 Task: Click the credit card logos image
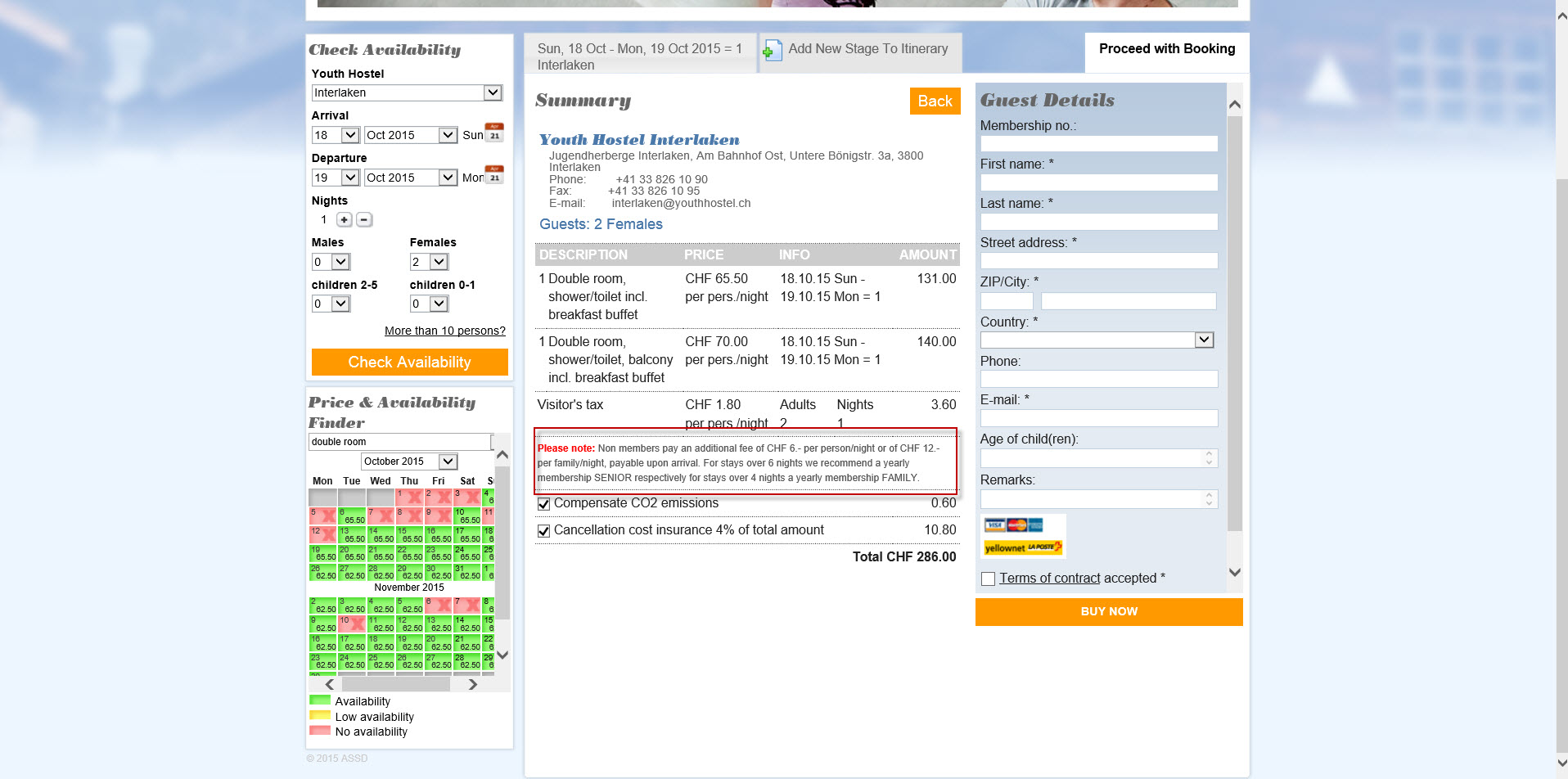[1013, 525]
